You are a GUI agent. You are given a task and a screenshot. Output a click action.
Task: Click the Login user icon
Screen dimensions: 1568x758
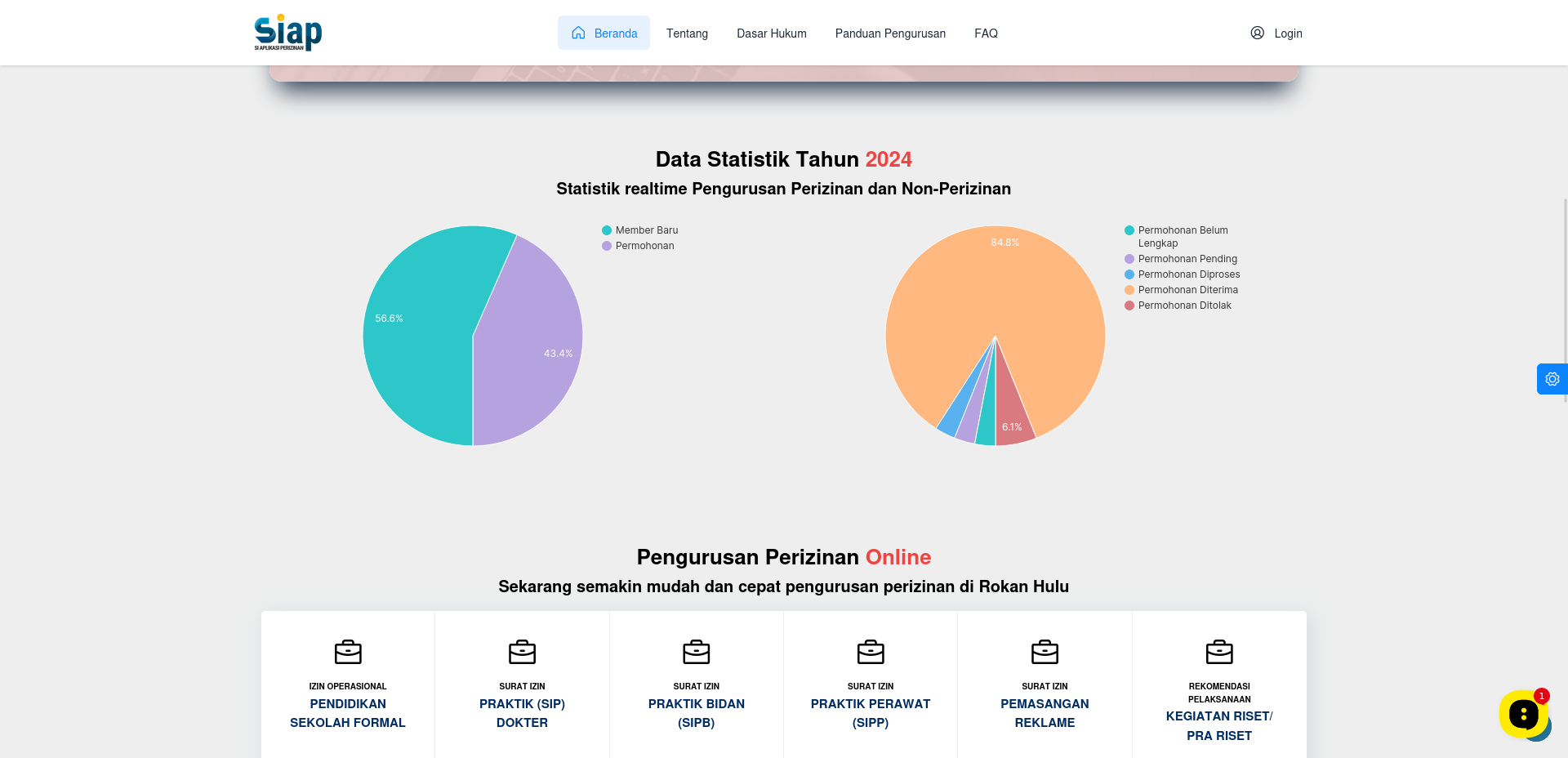(x=1257, y=33)
